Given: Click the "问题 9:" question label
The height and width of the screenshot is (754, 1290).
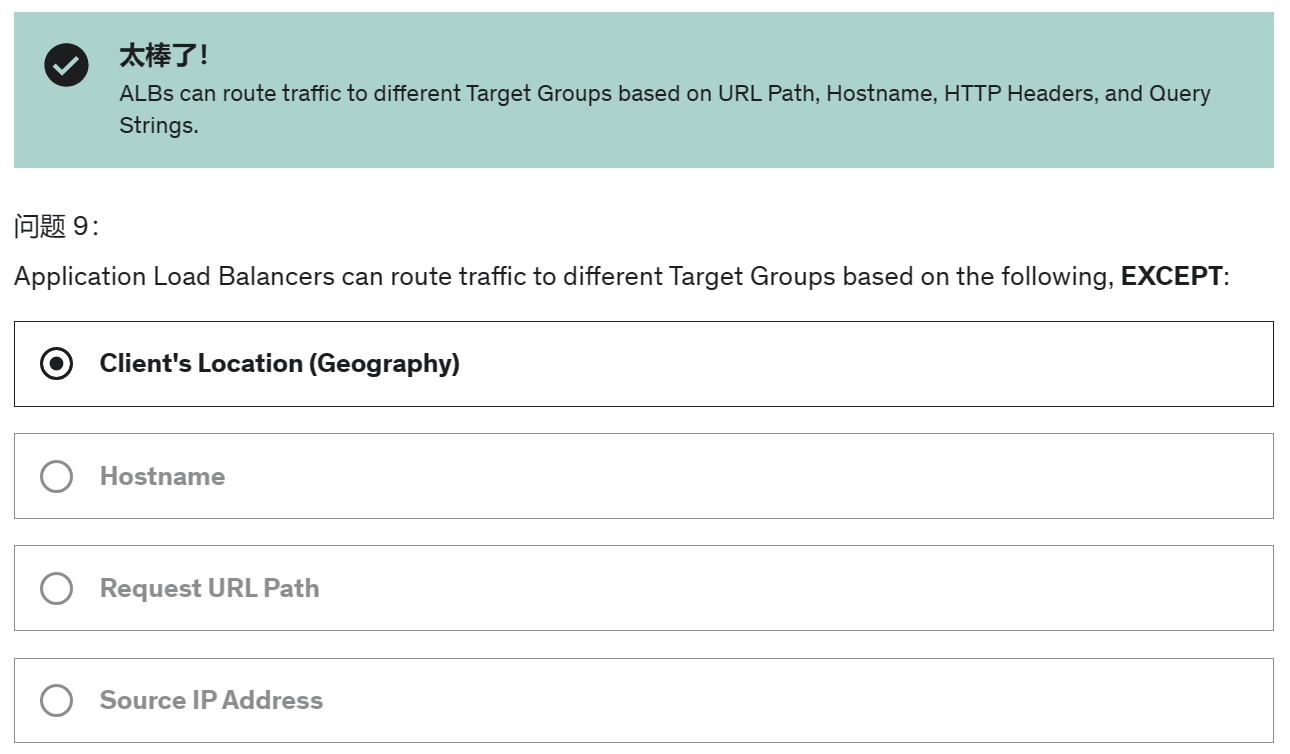Looking at the screenshot, I should point(56,227).
